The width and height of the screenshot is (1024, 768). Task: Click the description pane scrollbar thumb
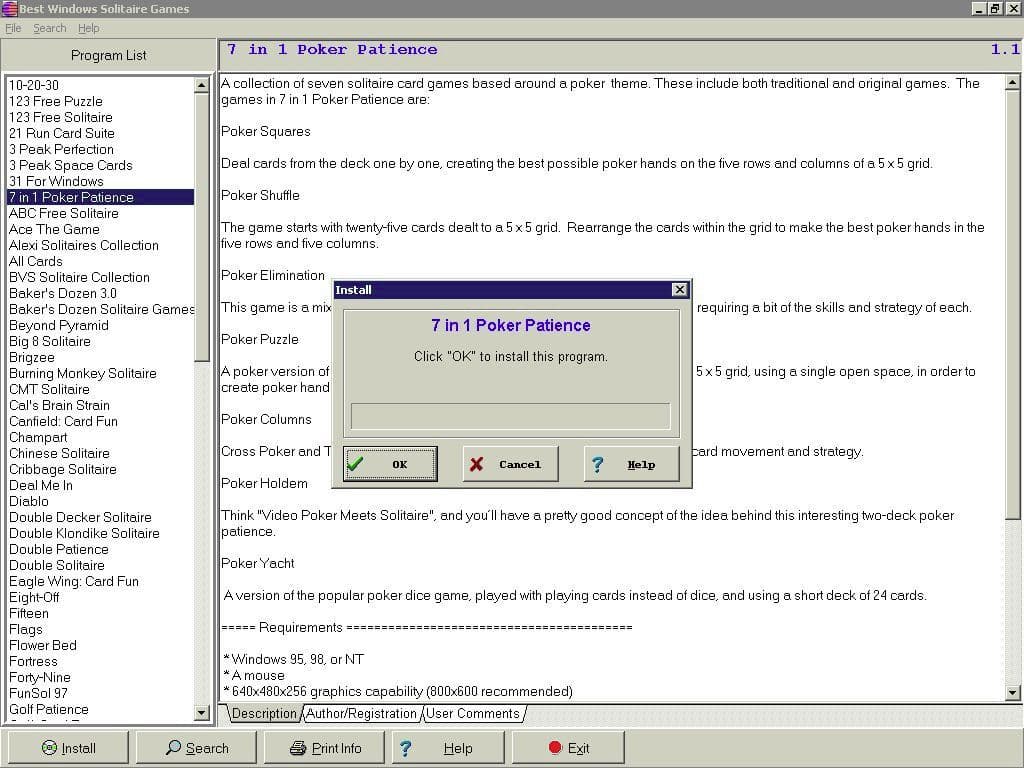coord(1012,305)
